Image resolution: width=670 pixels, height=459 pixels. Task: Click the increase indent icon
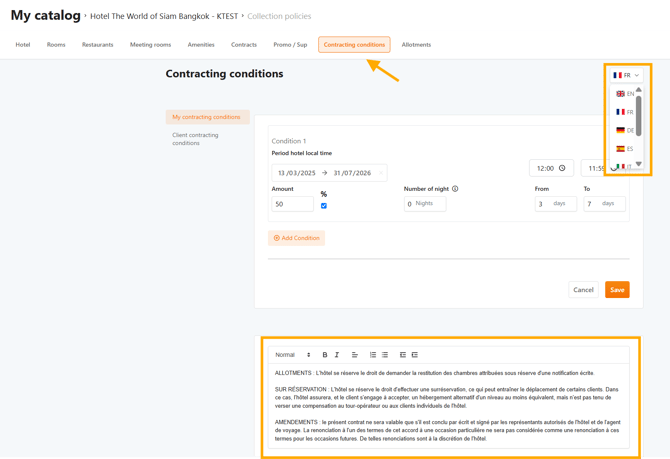(415, 355)
